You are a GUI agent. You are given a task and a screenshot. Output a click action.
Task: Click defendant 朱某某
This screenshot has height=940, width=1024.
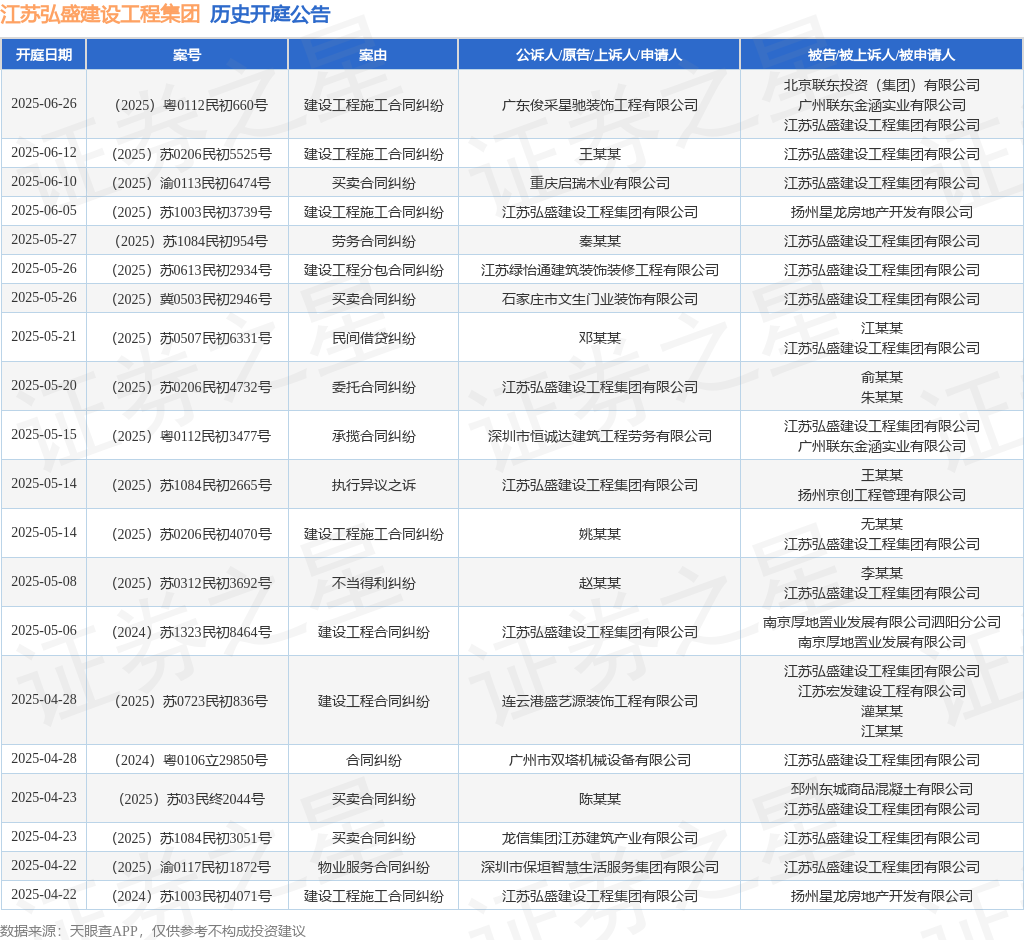coord(882,397)
